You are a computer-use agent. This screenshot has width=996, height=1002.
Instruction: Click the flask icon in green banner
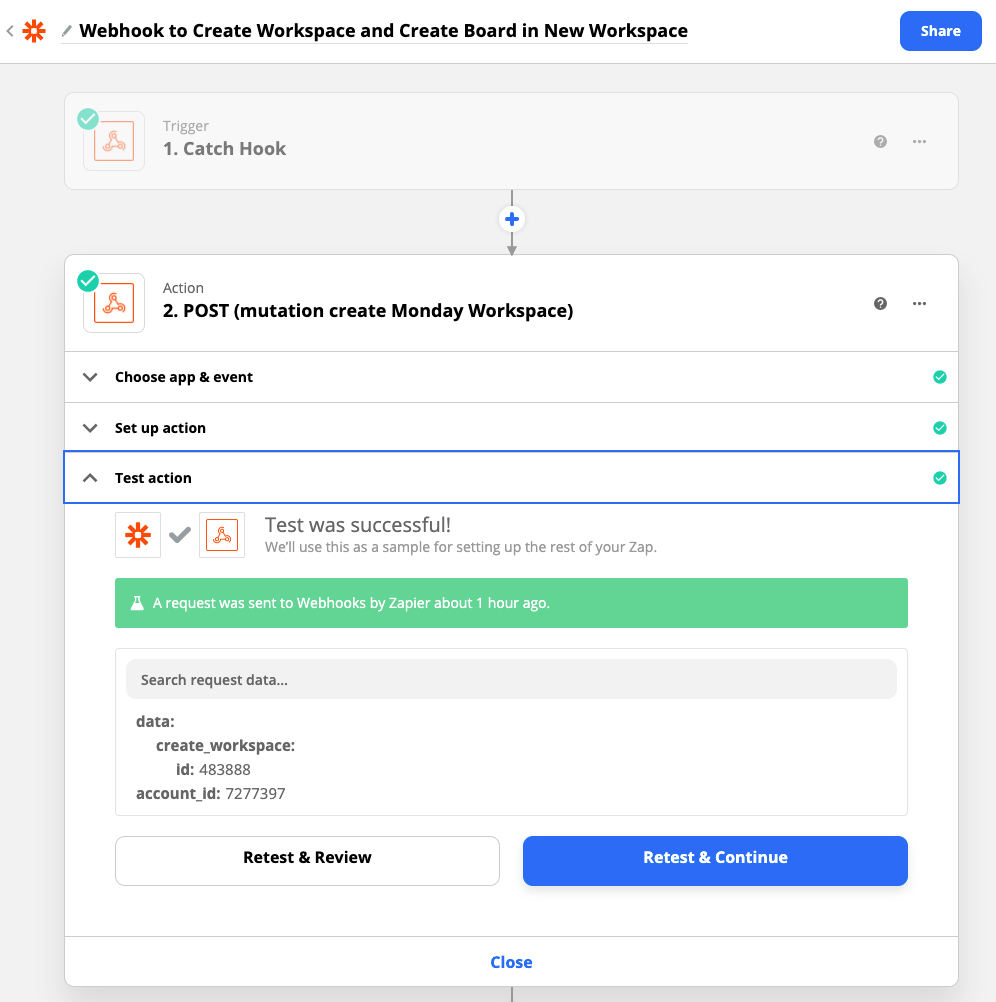pyautogui.click(x=137, y=603)
